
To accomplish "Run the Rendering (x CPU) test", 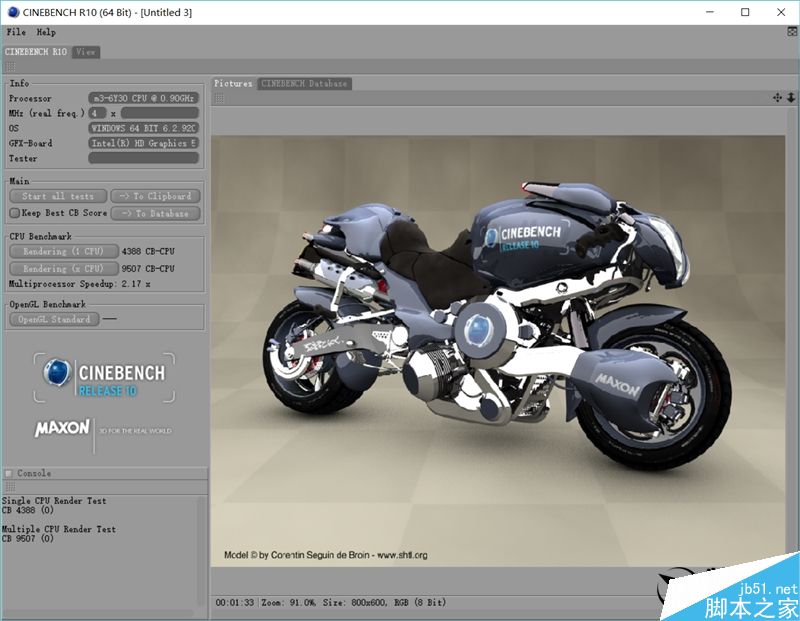I will 64,268.
